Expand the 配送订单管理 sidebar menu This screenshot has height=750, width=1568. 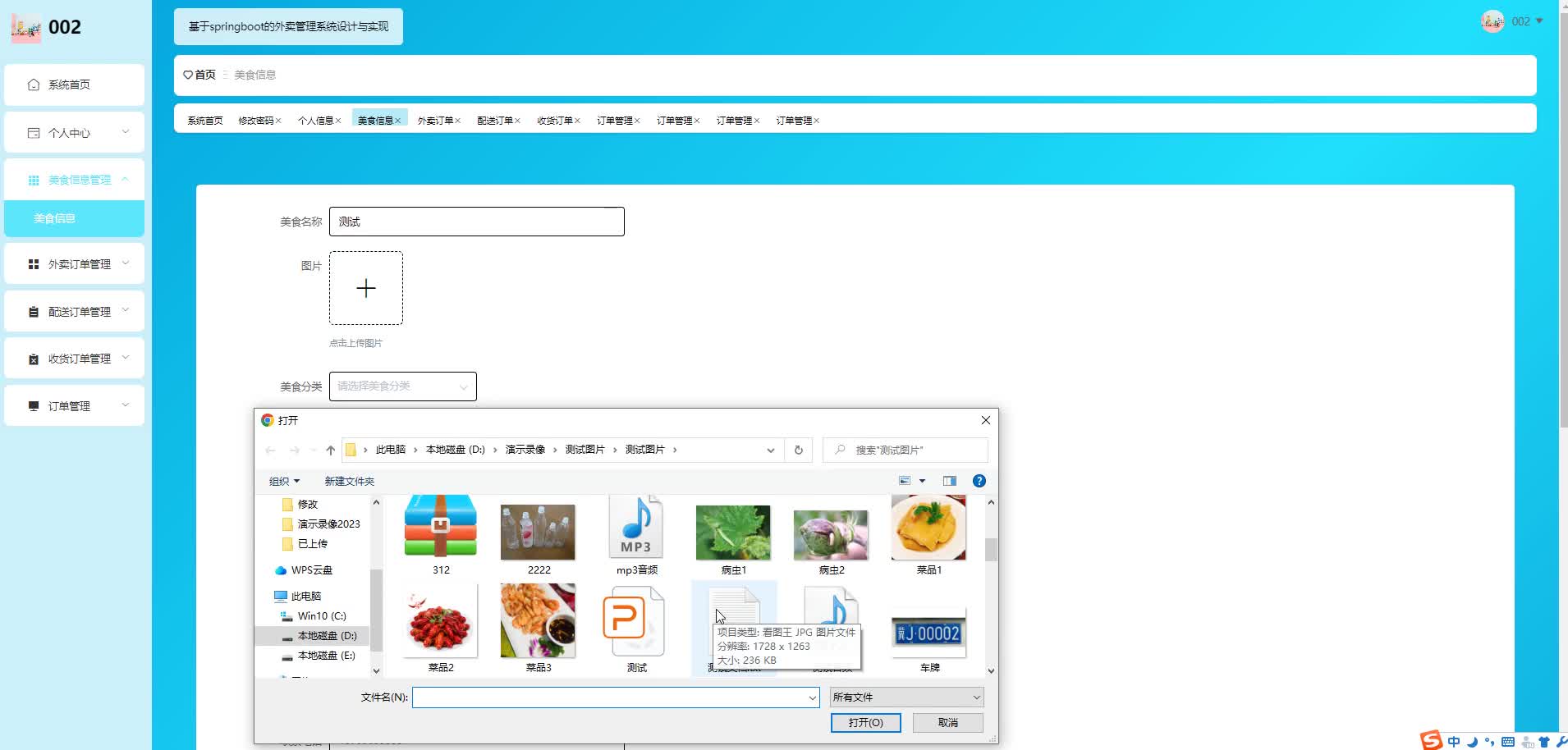[x=74, y=312]
